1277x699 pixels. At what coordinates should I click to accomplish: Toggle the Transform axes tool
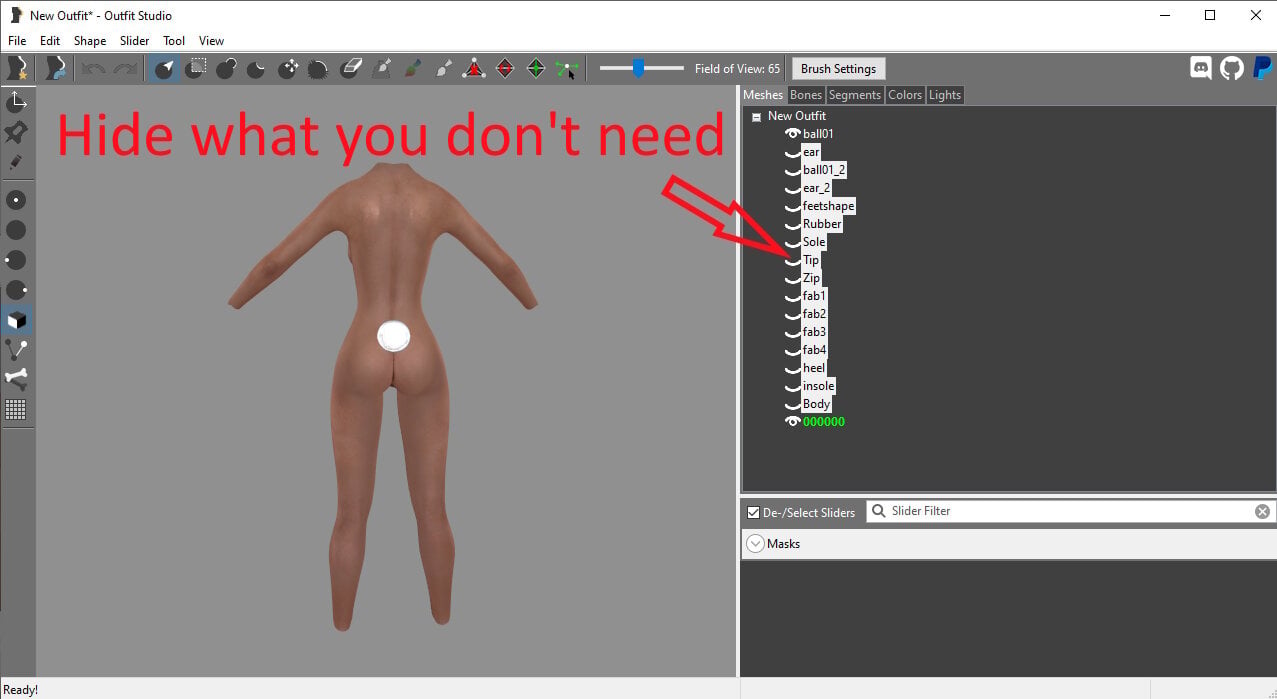[17, 102]
